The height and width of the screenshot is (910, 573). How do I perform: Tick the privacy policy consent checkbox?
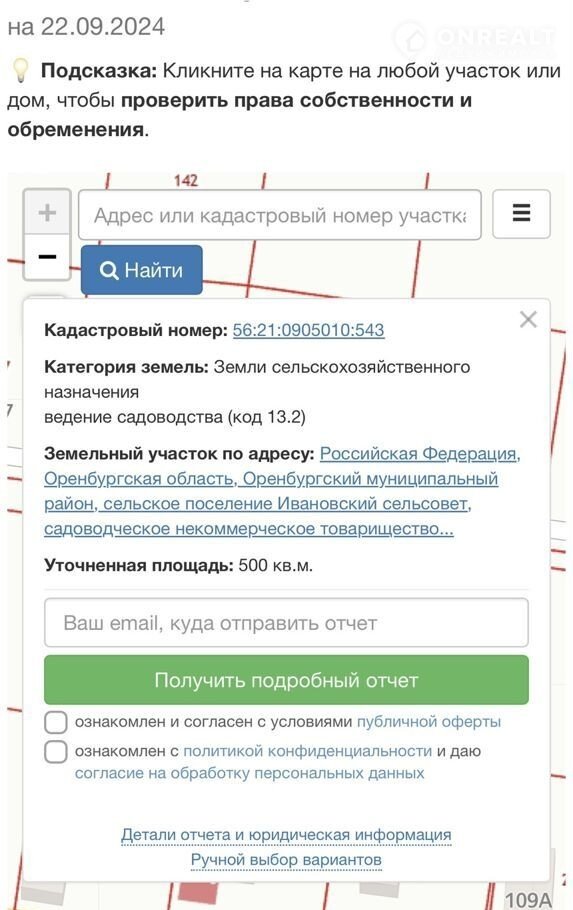56,752
